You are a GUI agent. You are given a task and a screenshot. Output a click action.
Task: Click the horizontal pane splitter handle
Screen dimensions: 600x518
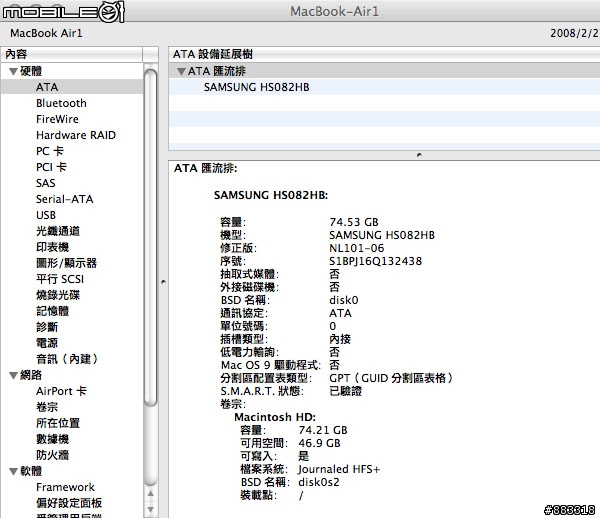click(x=419, y=155)
